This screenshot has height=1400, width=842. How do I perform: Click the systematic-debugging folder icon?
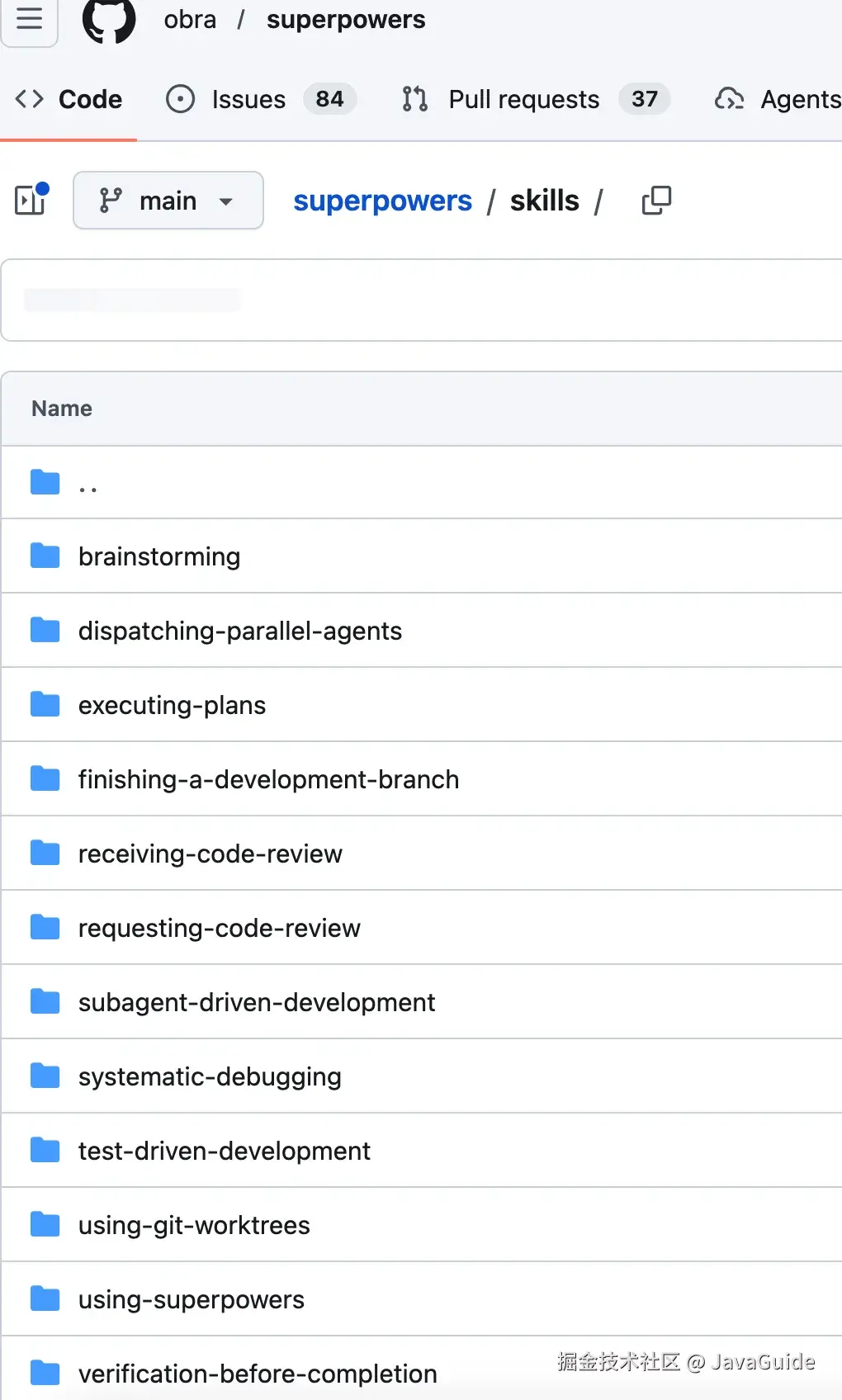[x=45, y=1076]
